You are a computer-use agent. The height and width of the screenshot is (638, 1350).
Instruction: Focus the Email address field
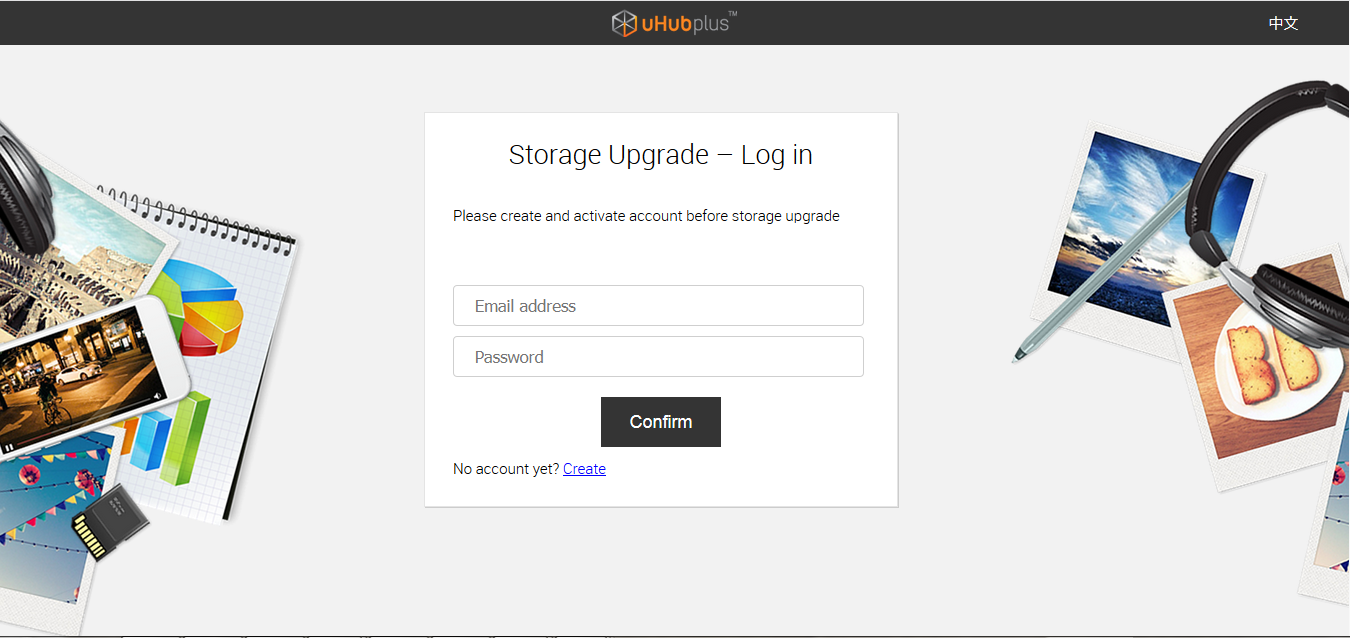(x=658, y=306)
